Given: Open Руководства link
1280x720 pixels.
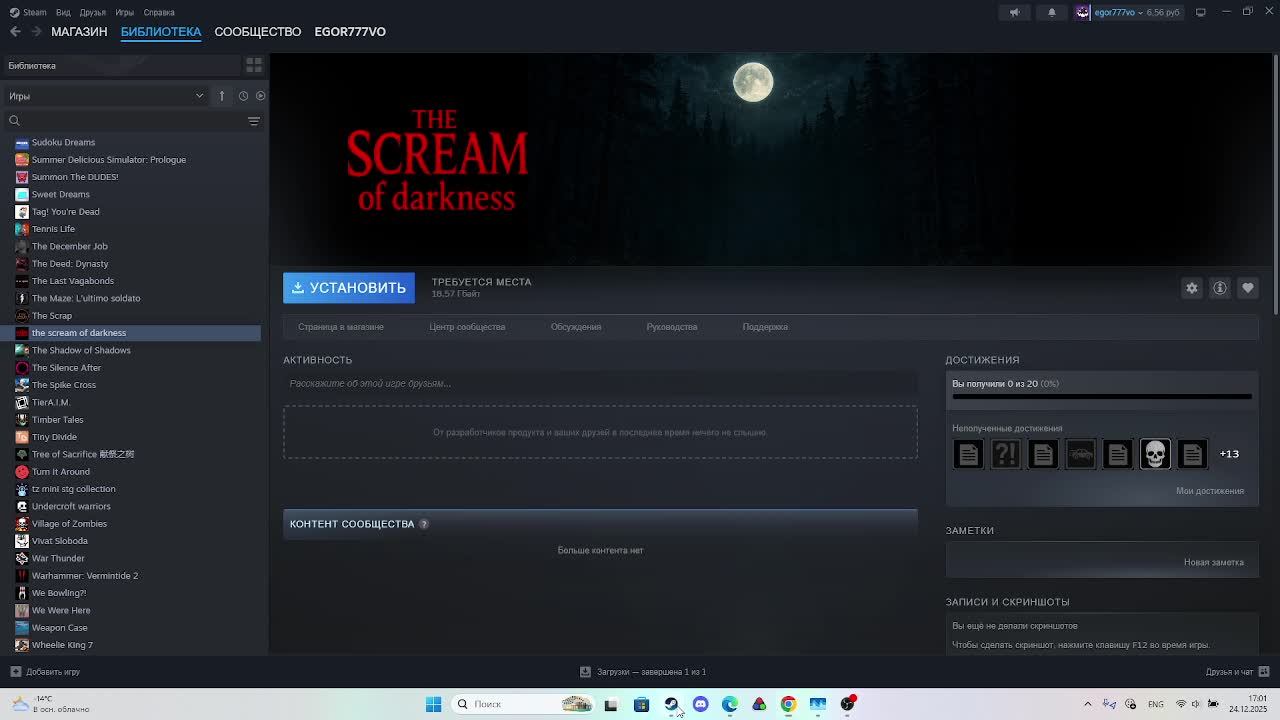Looking at the screenshot, I should [x=672, y=327].
